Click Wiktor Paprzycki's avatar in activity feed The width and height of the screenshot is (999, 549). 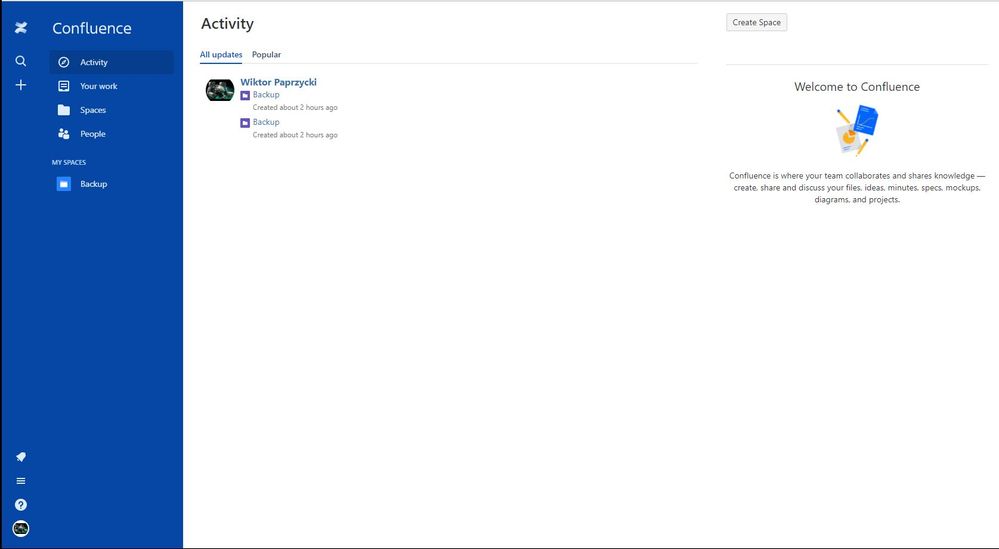click(x=220, y=90)
